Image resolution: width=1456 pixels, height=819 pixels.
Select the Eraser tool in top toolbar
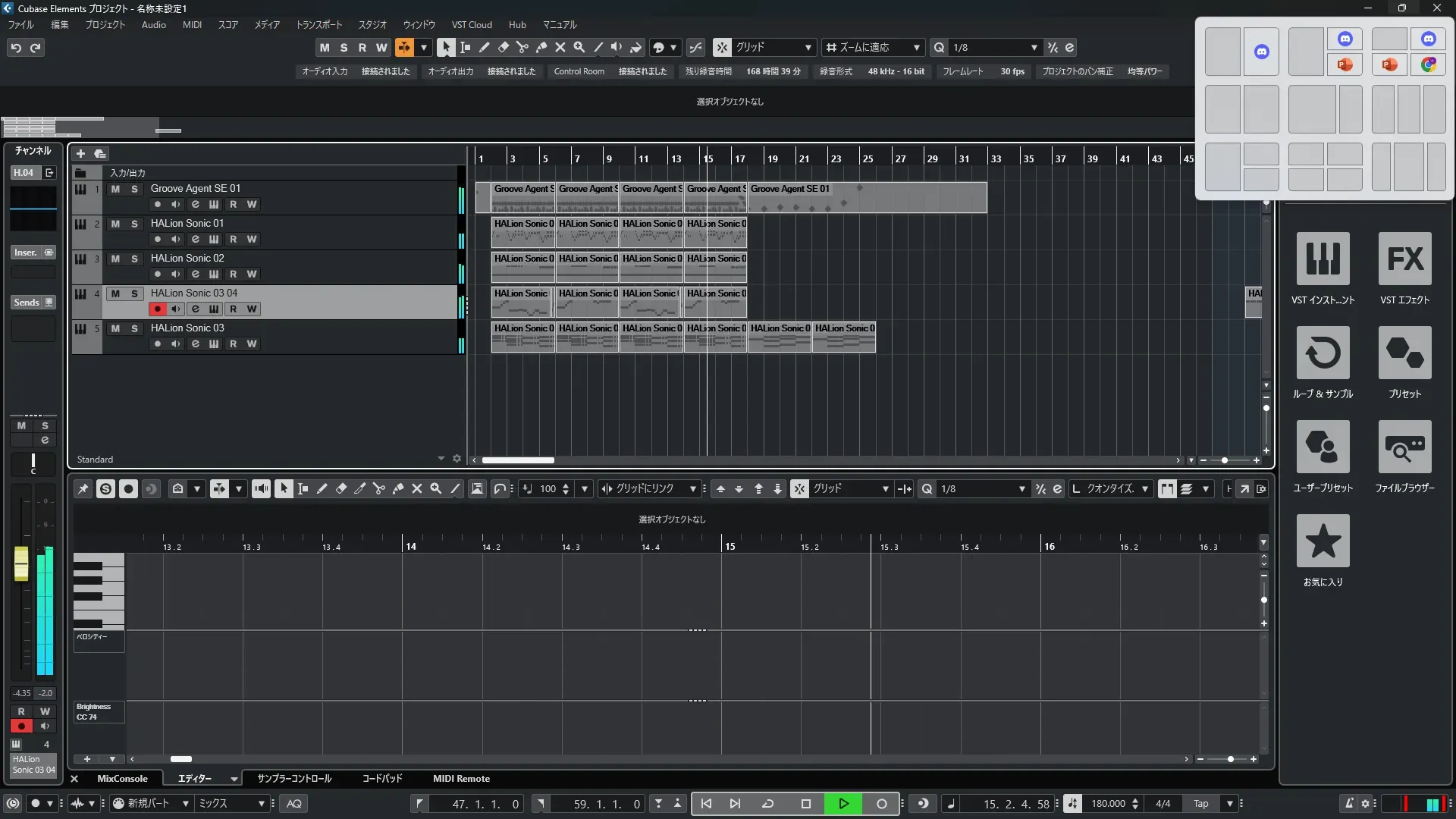(504, 47)
